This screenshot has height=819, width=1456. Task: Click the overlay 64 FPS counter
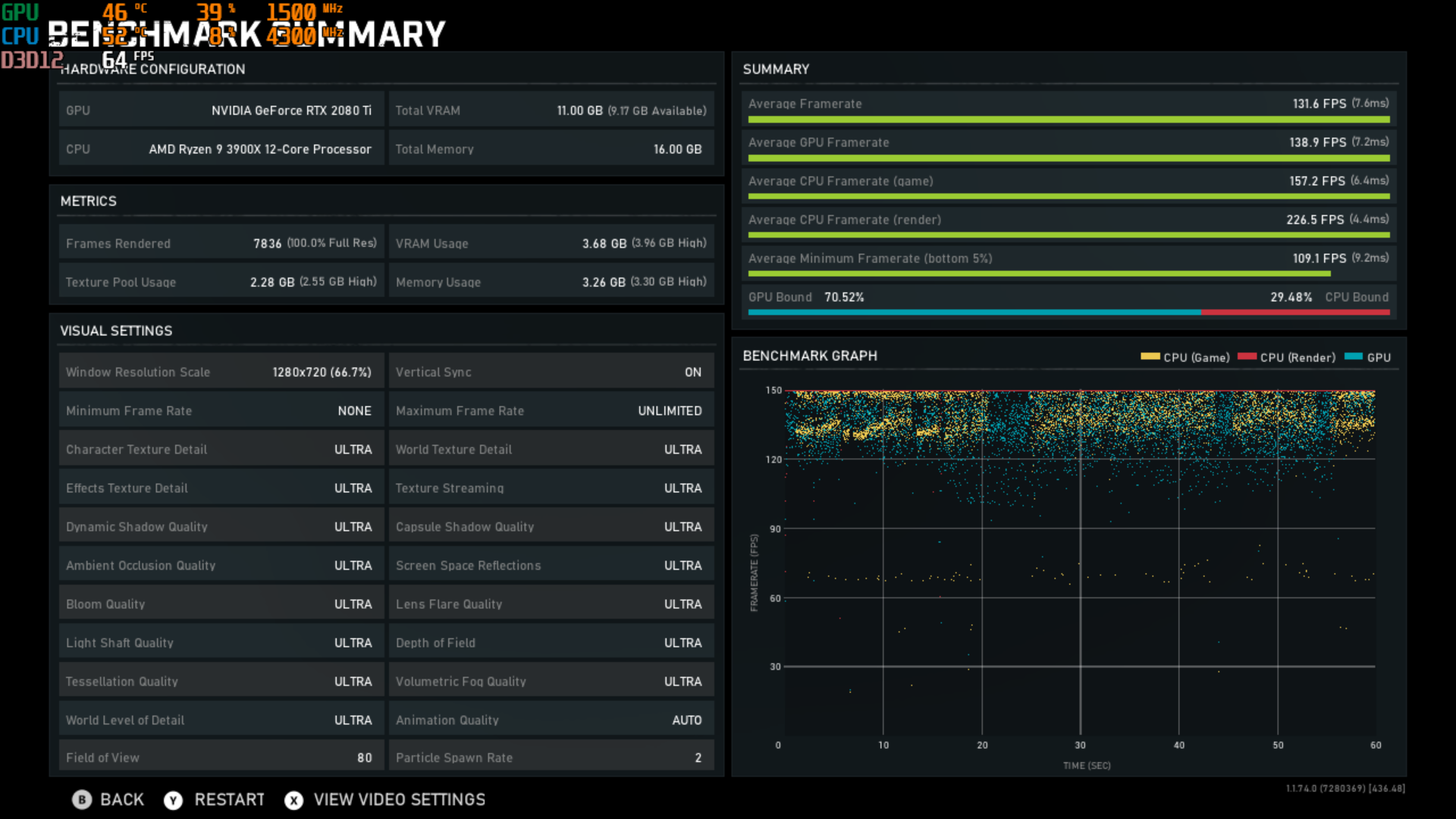pos(127,58)
